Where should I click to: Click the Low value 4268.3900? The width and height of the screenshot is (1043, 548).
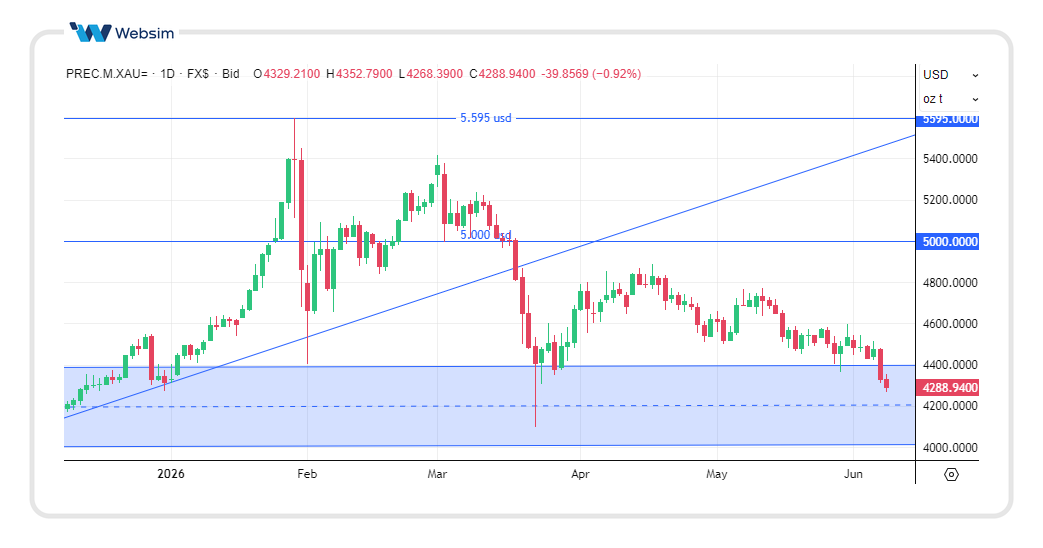pyautogui.click(x=434, y=74)
